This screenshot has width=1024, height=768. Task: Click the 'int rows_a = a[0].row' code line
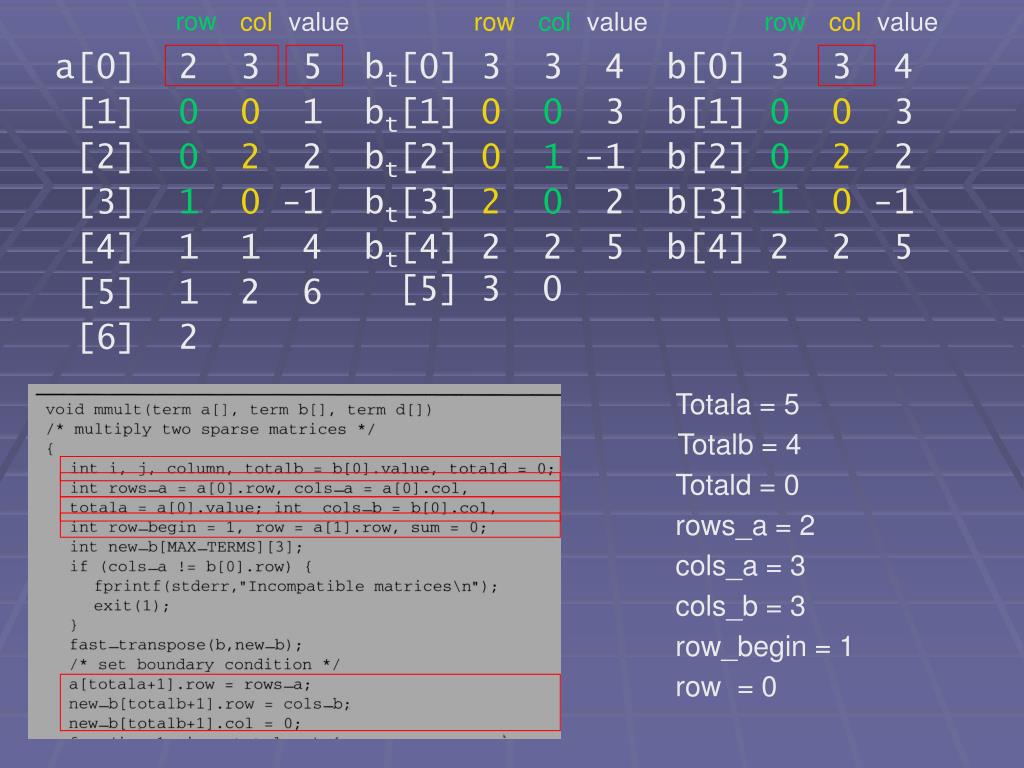click(x=269, y=488)
